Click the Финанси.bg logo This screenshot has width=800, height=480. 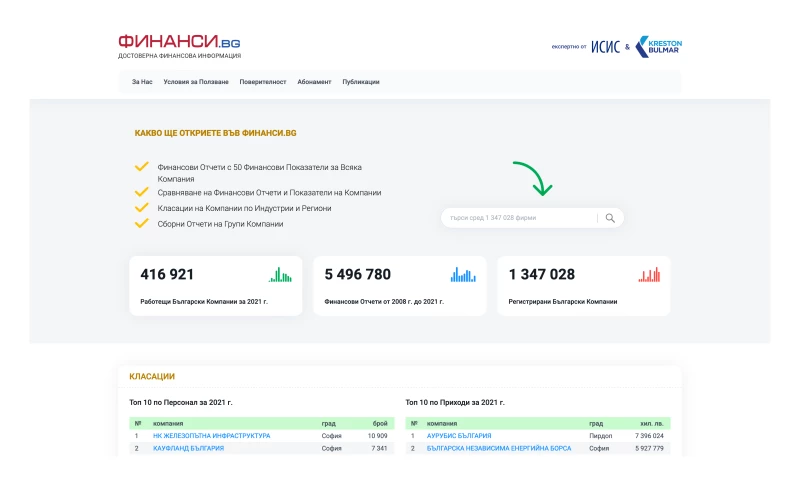179,46
